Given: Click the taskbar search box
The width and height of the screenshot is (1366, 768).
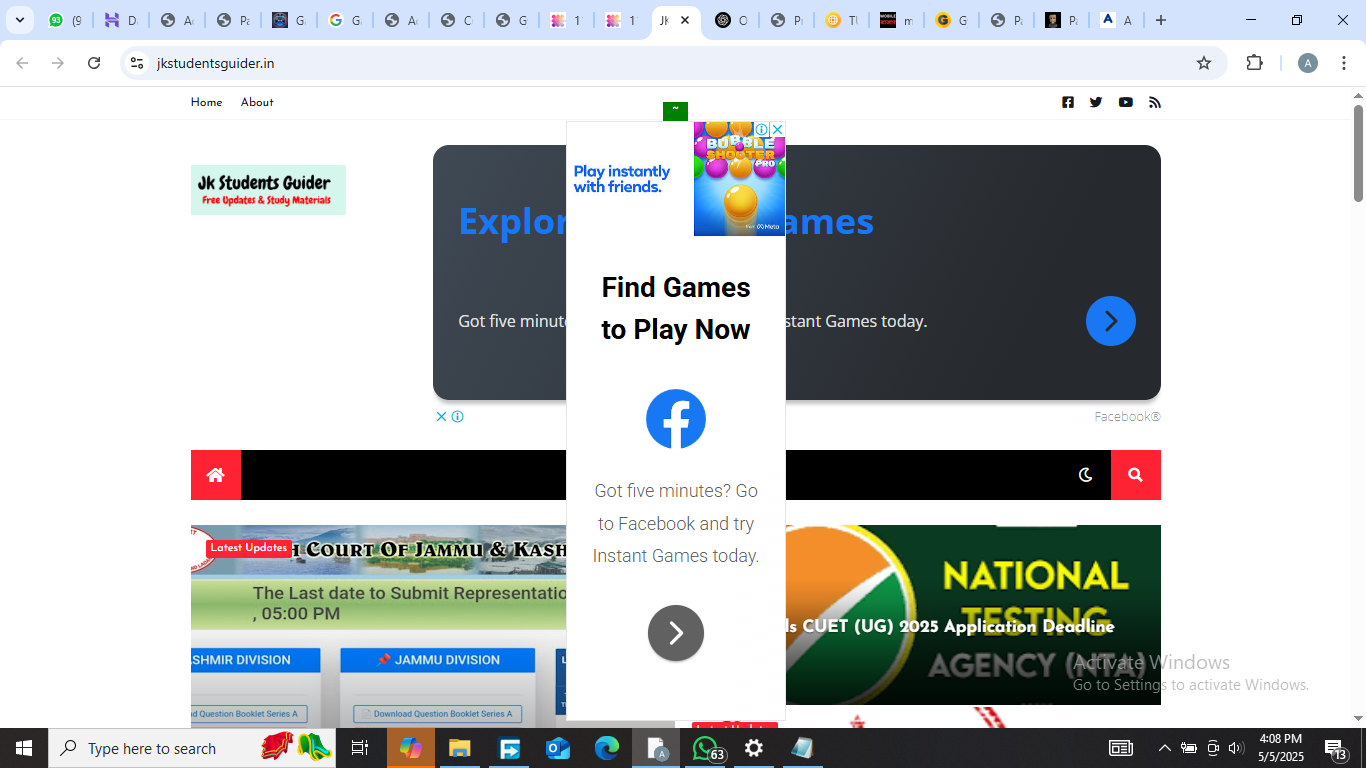Looking at the screenshot, I should [192, 748].
